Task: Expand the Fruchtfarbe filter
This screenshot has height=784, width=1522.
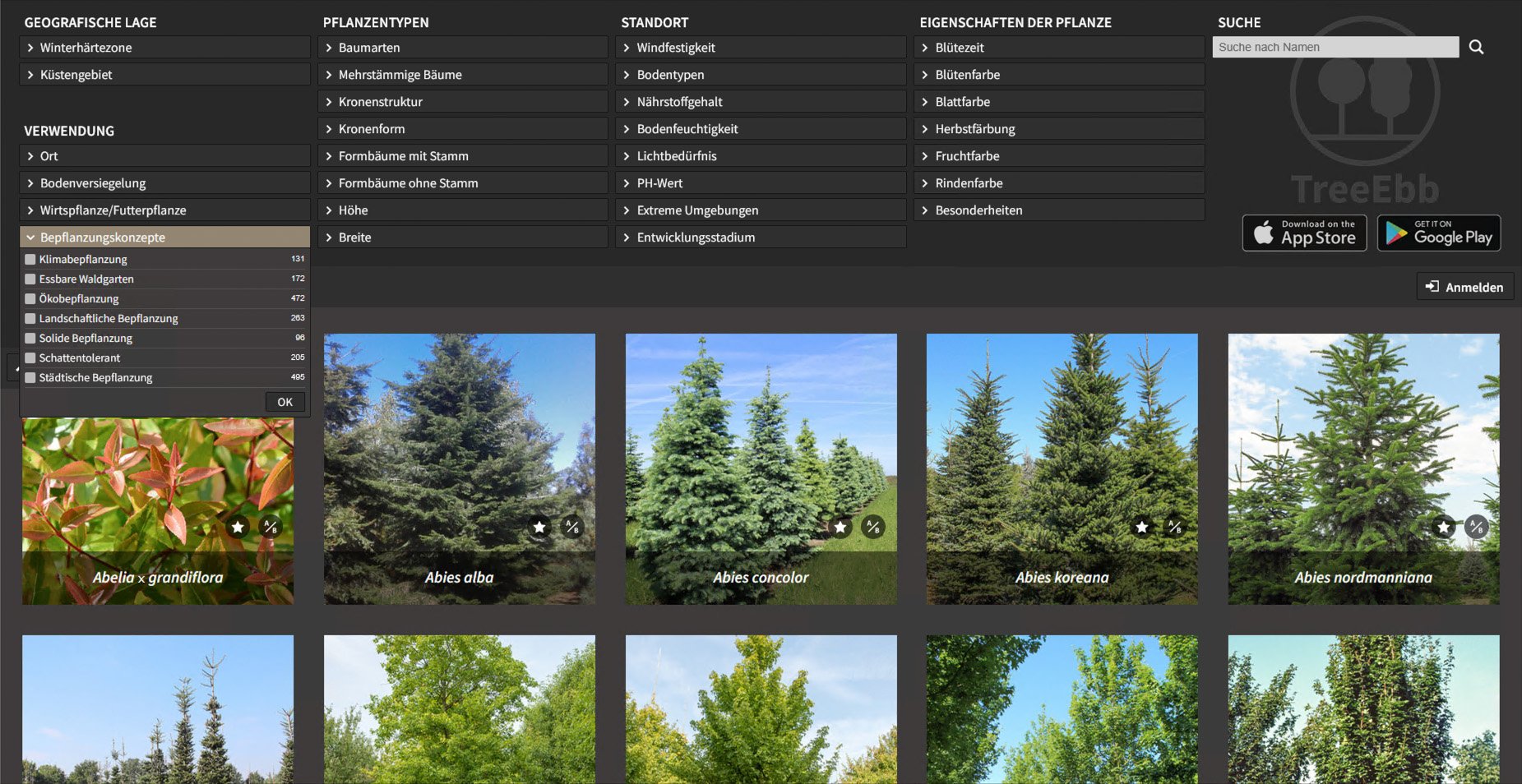Action: pyautogui.click(x=1060, y=156)
